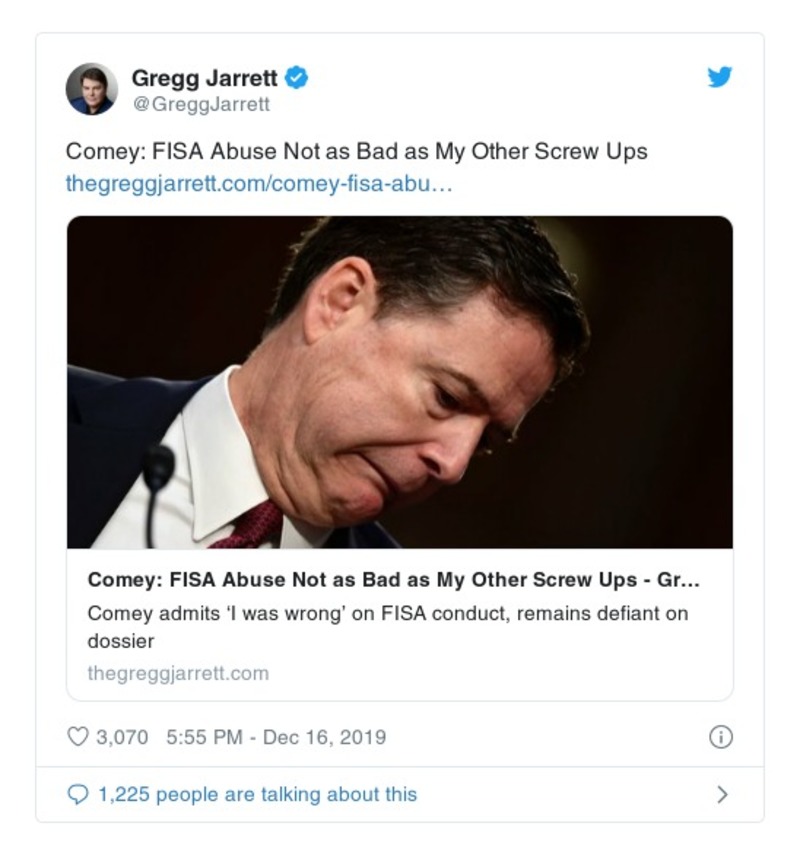Open the thegreggjarrett.com/comey-fisa-abu… link
Viewport: 800px width, 858px height.
[x=259, y=184]
